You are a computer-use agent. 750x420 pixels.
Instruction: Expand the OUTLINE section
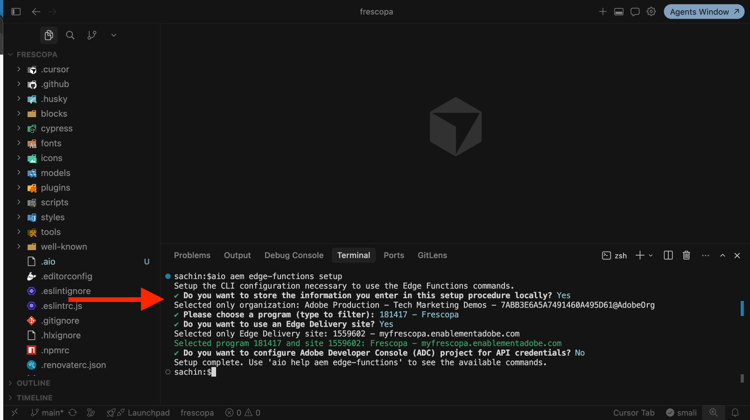point(33,383)
